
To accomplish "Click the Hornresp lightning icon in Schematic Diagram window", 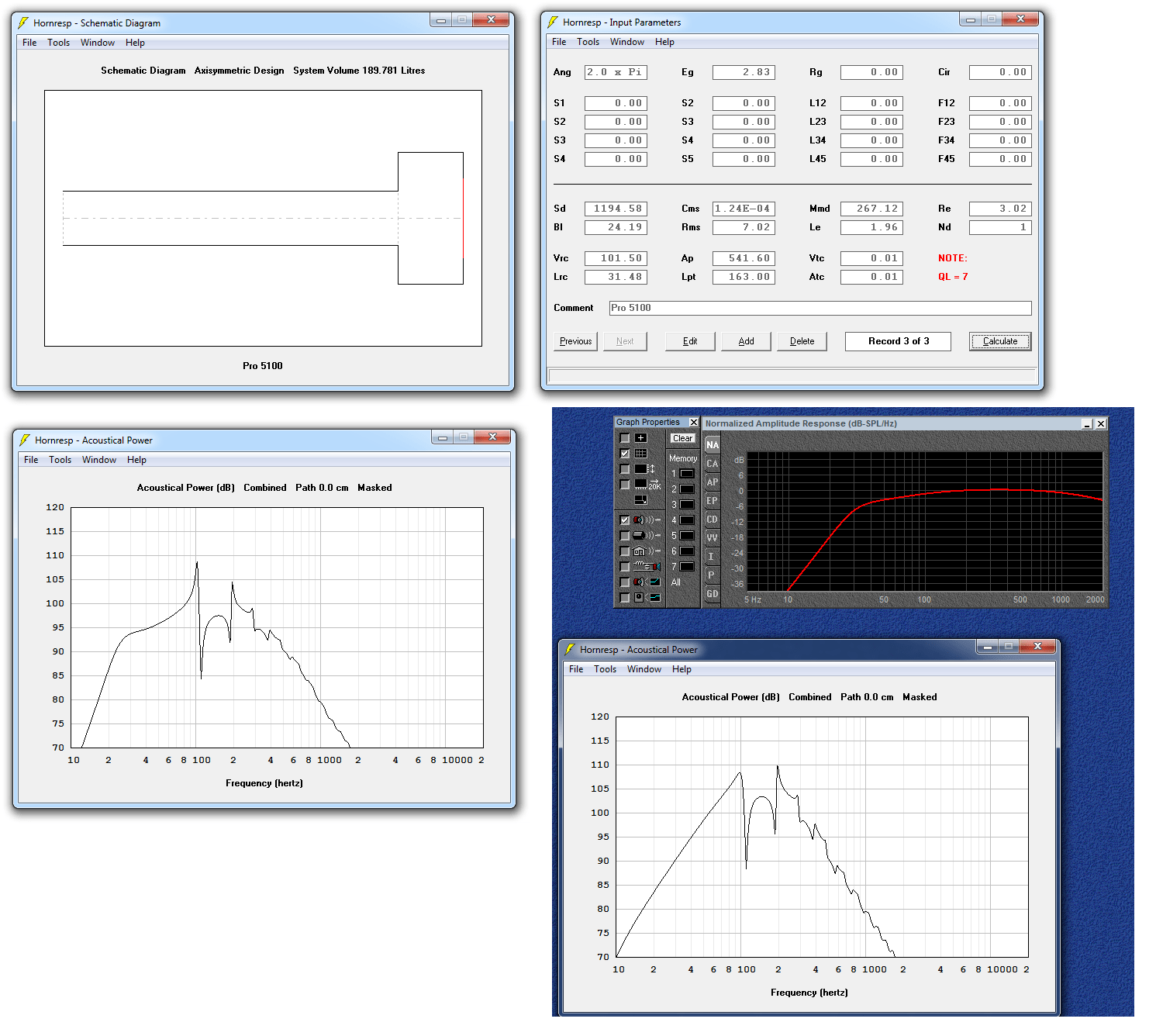I will pos(23,22).
